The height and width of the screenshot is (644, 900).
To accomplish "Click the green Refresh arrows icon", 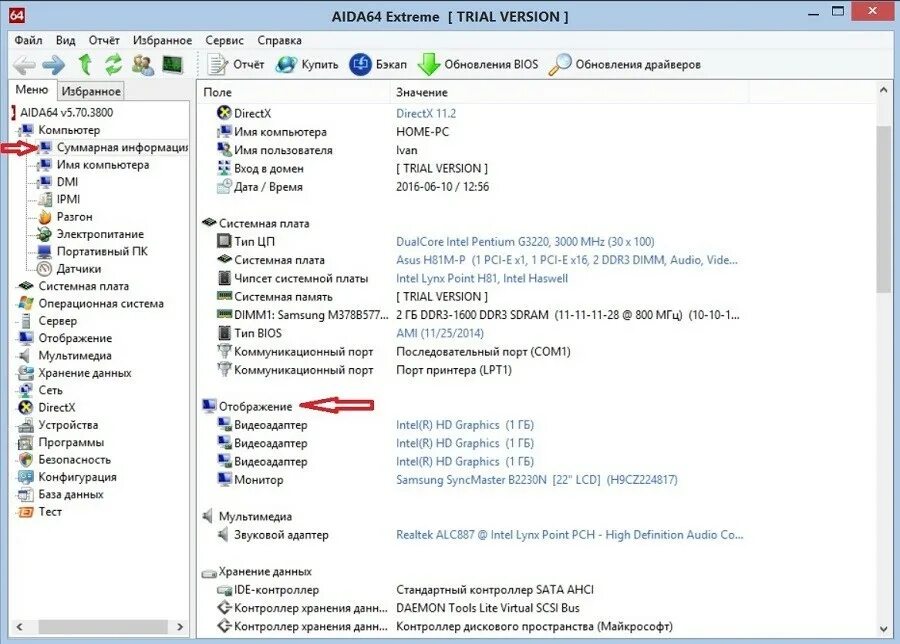I will tap(113, 64).
